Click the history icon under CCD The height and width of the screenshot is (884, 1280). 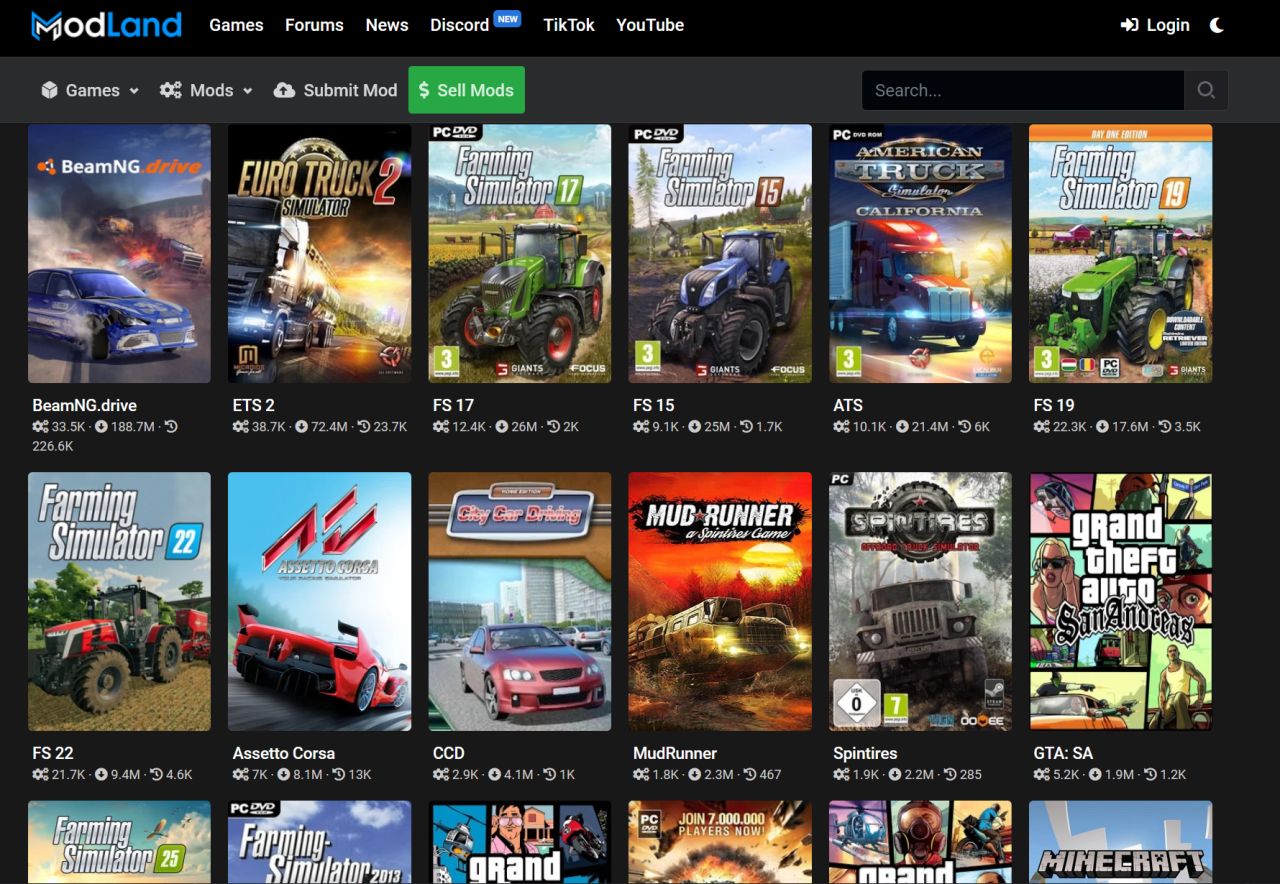[549, 775]
